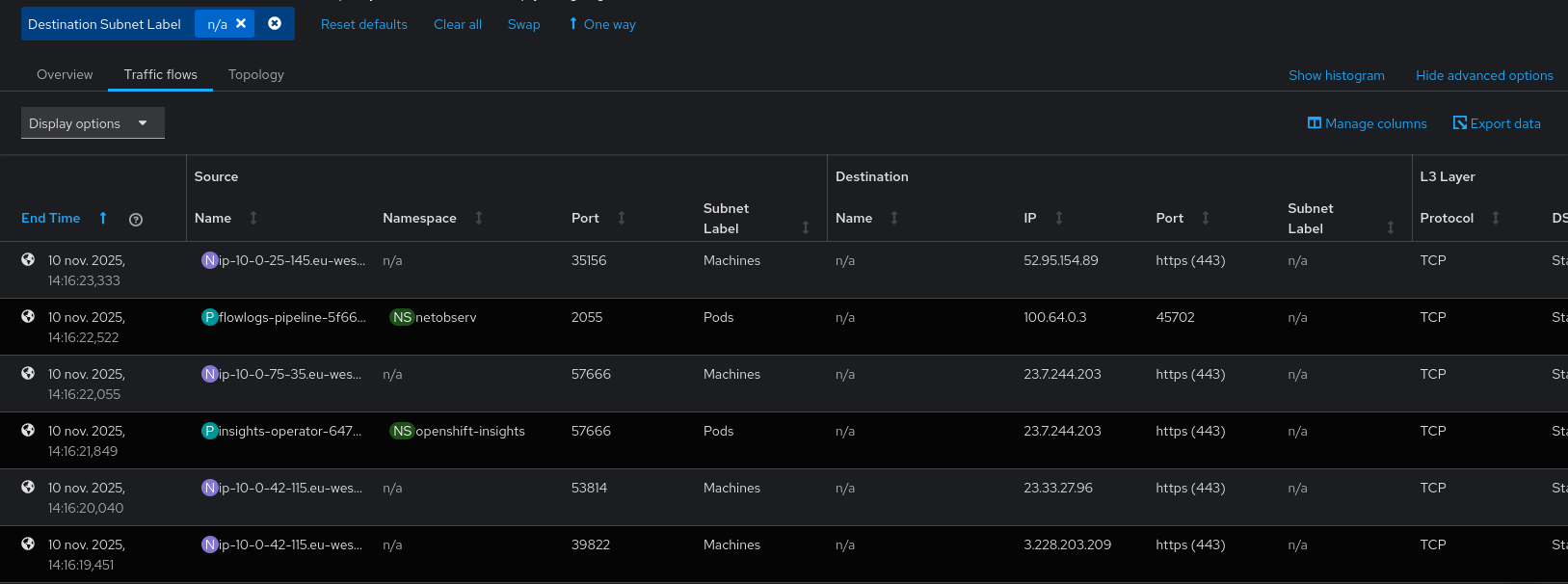Click the End Time help icon
Image resolution: width=1568 pixels, height=584 pixels.
pyautogui.click(x=136, y=220)
